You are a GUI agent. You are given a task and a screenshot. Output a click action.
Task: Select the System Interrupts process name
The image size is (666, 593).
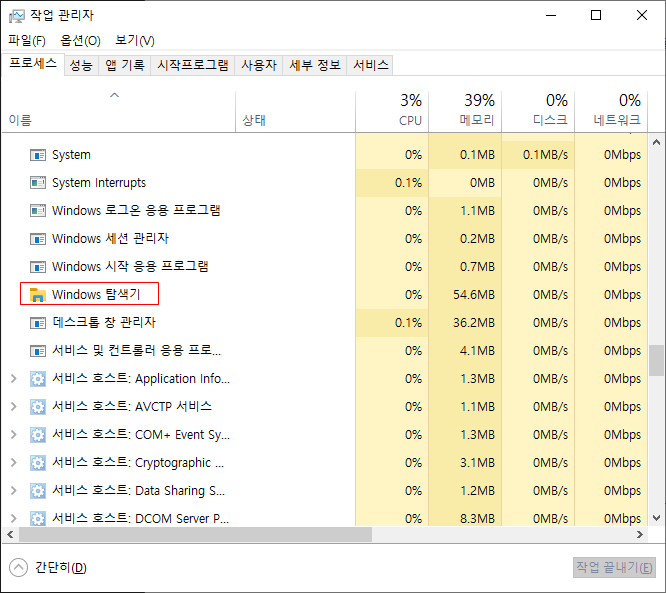[99, 183]
